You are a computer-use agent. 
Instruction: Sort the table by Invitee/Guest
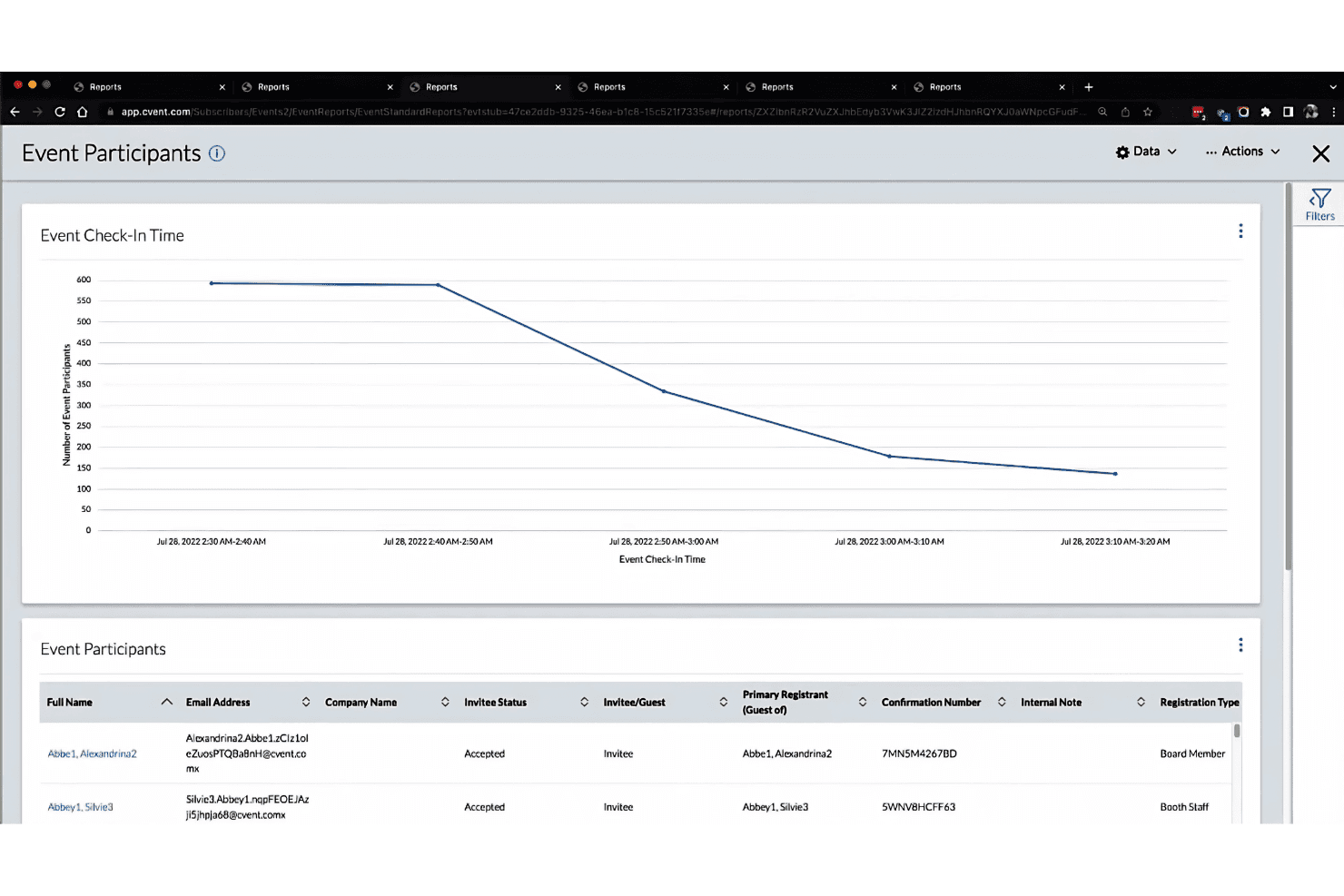pyautogui.click(x=724, y=702)
